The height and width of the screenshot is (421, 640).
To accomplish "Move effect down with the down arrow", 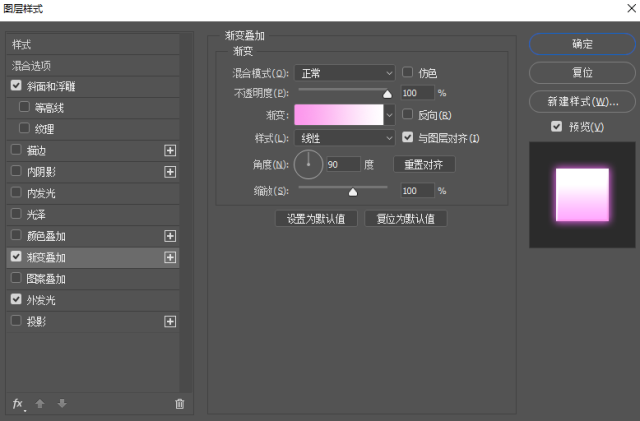I will click(x=62, y=404).
